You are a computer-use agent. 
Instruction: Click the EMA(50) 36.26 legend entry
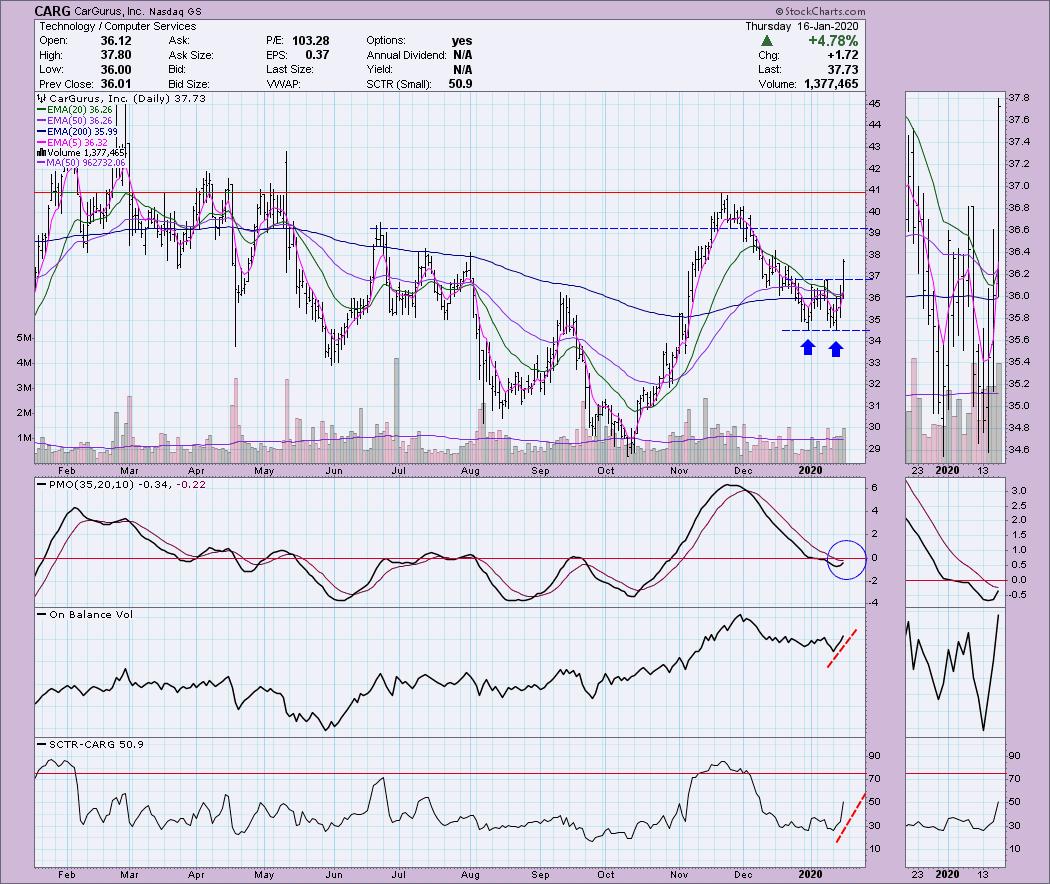click(x=75, y=121)
